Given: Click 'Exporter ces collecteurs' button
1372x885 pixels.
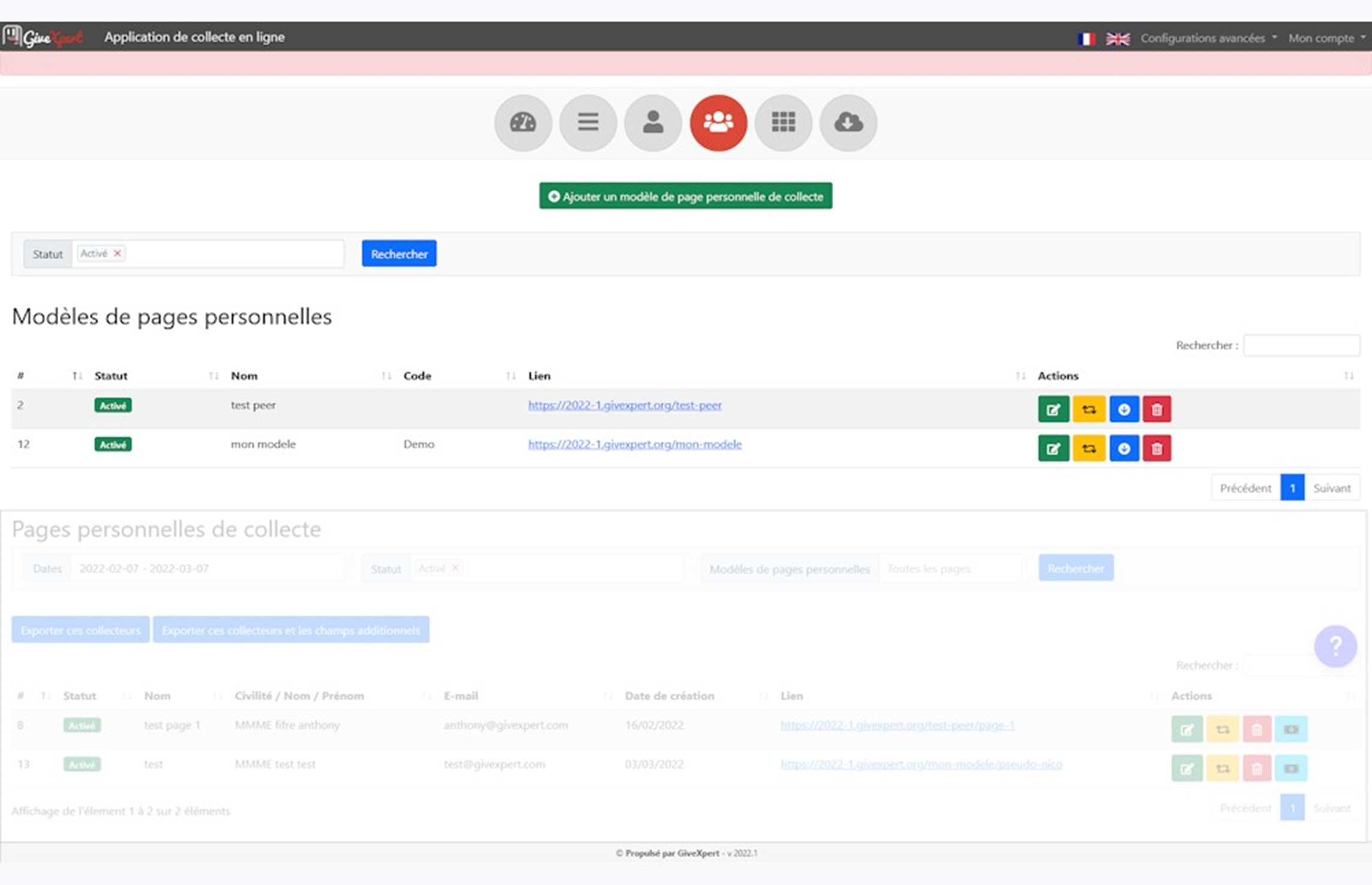Looking at the screenshot, I should [80, 630].
